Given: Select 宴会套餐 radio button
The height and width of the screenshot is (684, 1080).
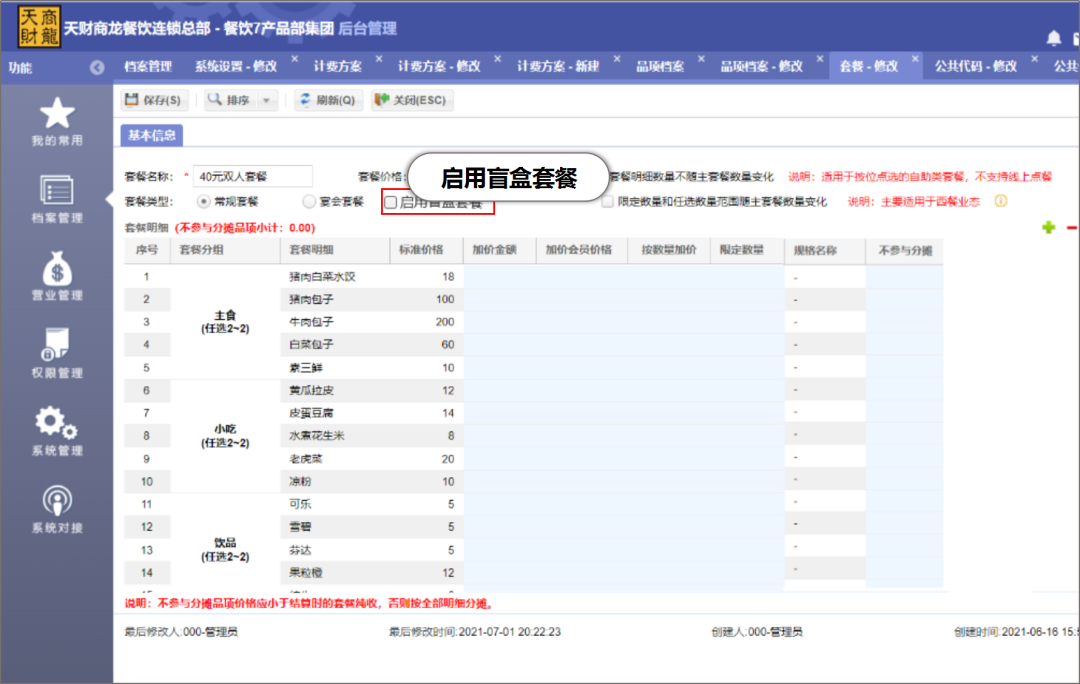Looking at the screenshot, I should pyautogui.click(x=309, y=202).
